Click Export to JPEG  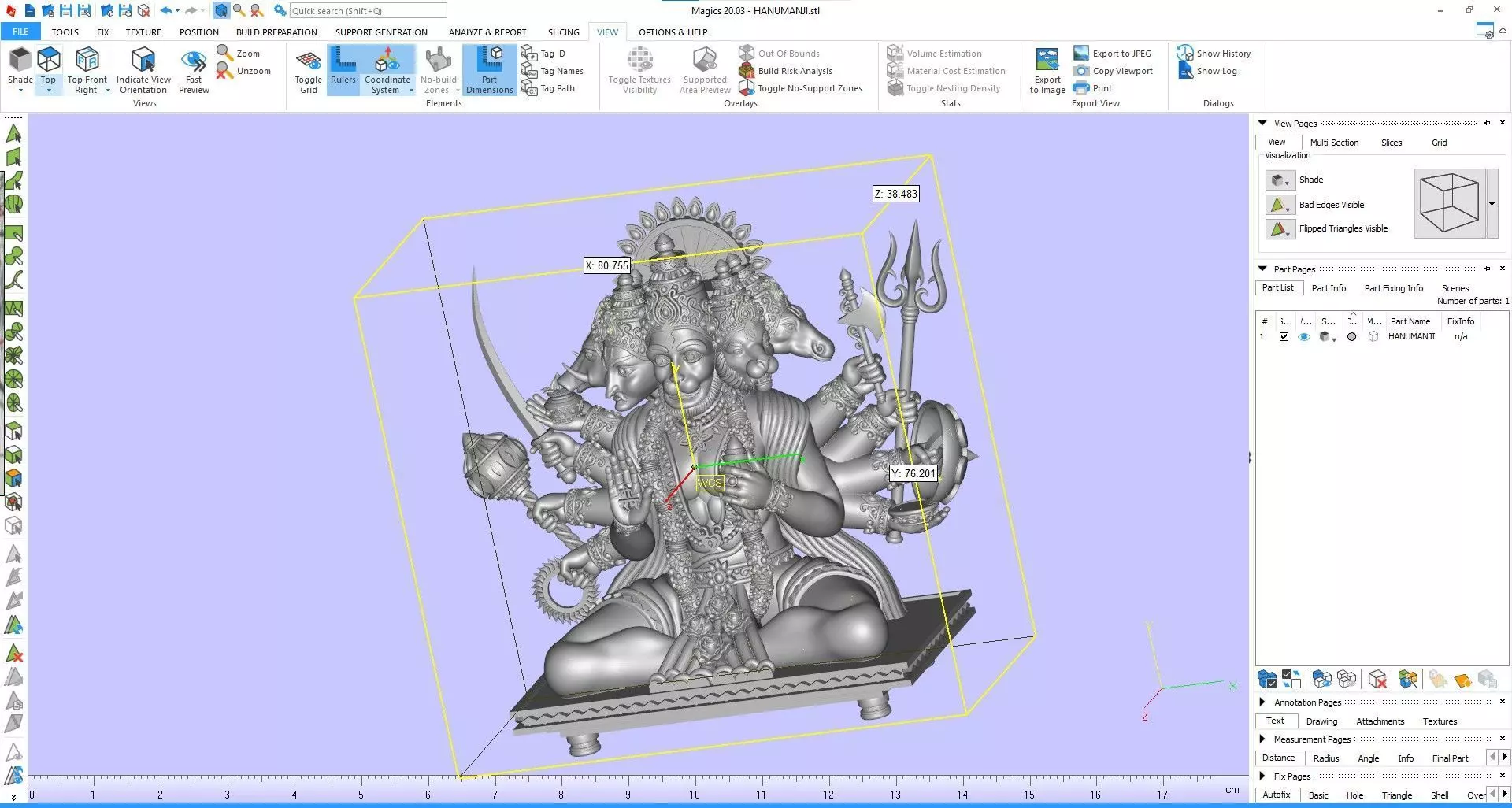tap(1112, 54)
